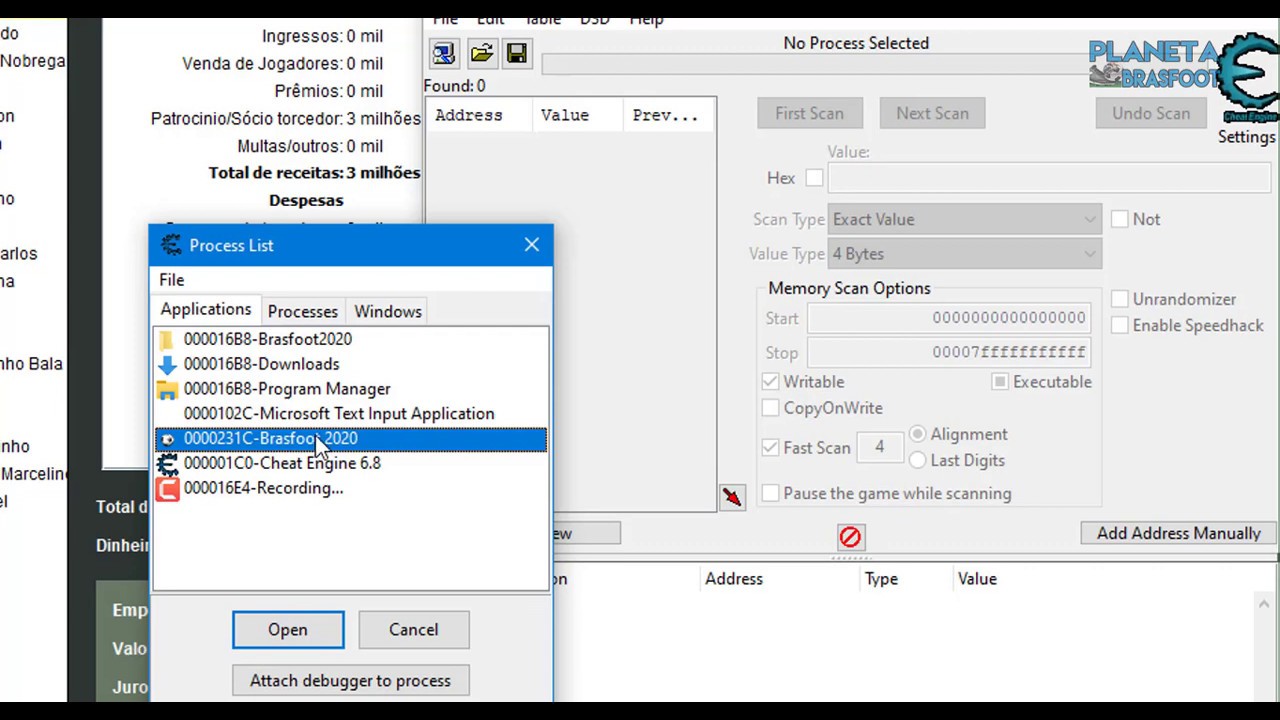The height and width of the screenshot is (720, 1280).
Task: Click the Open Process computer icon in the toolbar
Action: click(443, 53)
